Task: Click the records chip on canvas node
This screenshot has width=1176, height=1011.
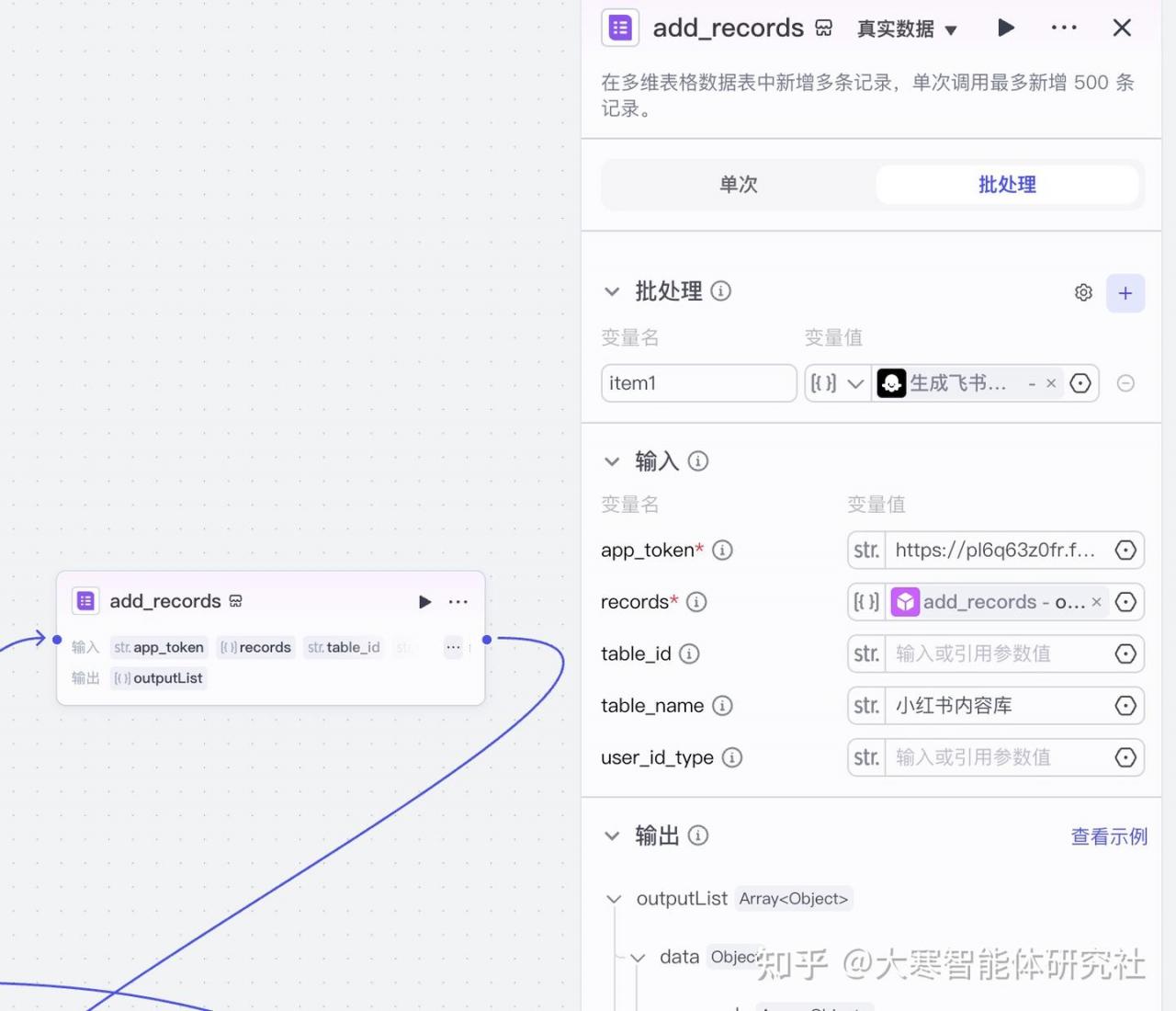Action: click(x=255, y=647)
